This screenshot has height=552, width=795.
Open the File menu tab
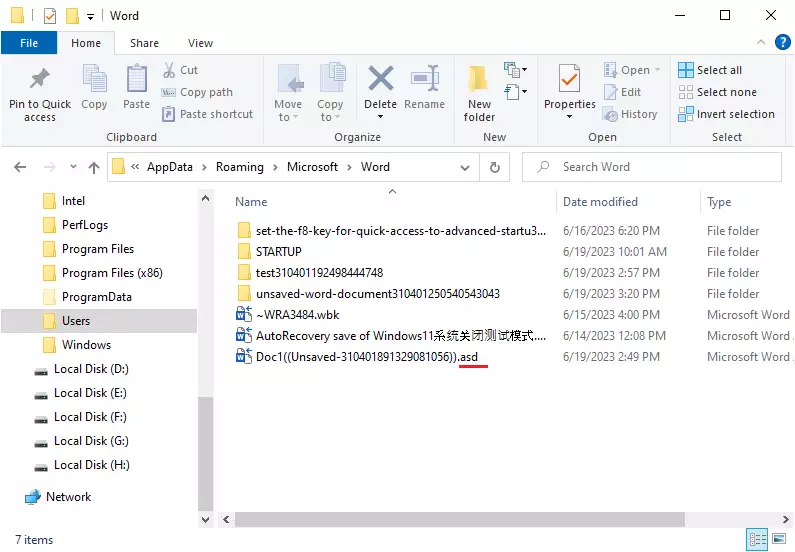click(x=29, y=43)
